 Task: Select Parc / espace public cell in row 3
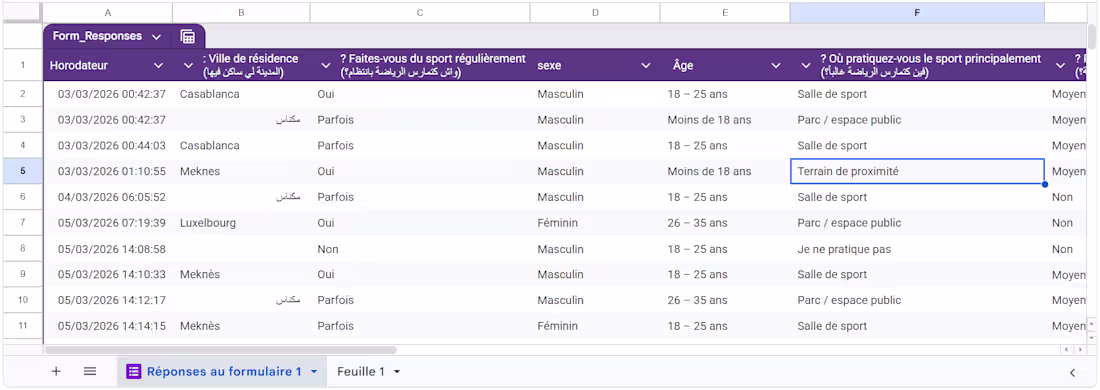(x=918, y=120)
